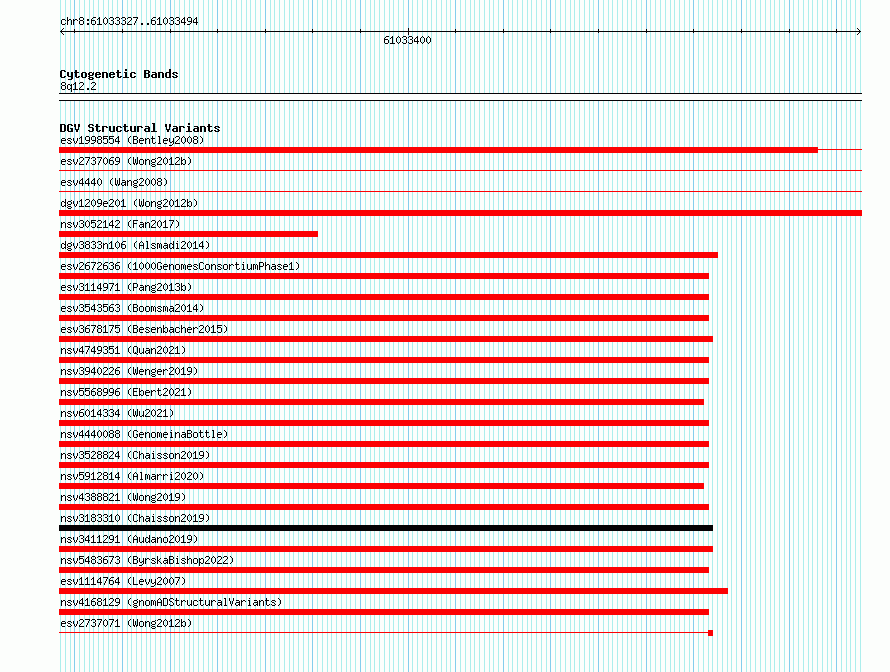This screenshot has height=672, width=890.
Task: Click the right arrow on the ruler
Action: point(859,32)
